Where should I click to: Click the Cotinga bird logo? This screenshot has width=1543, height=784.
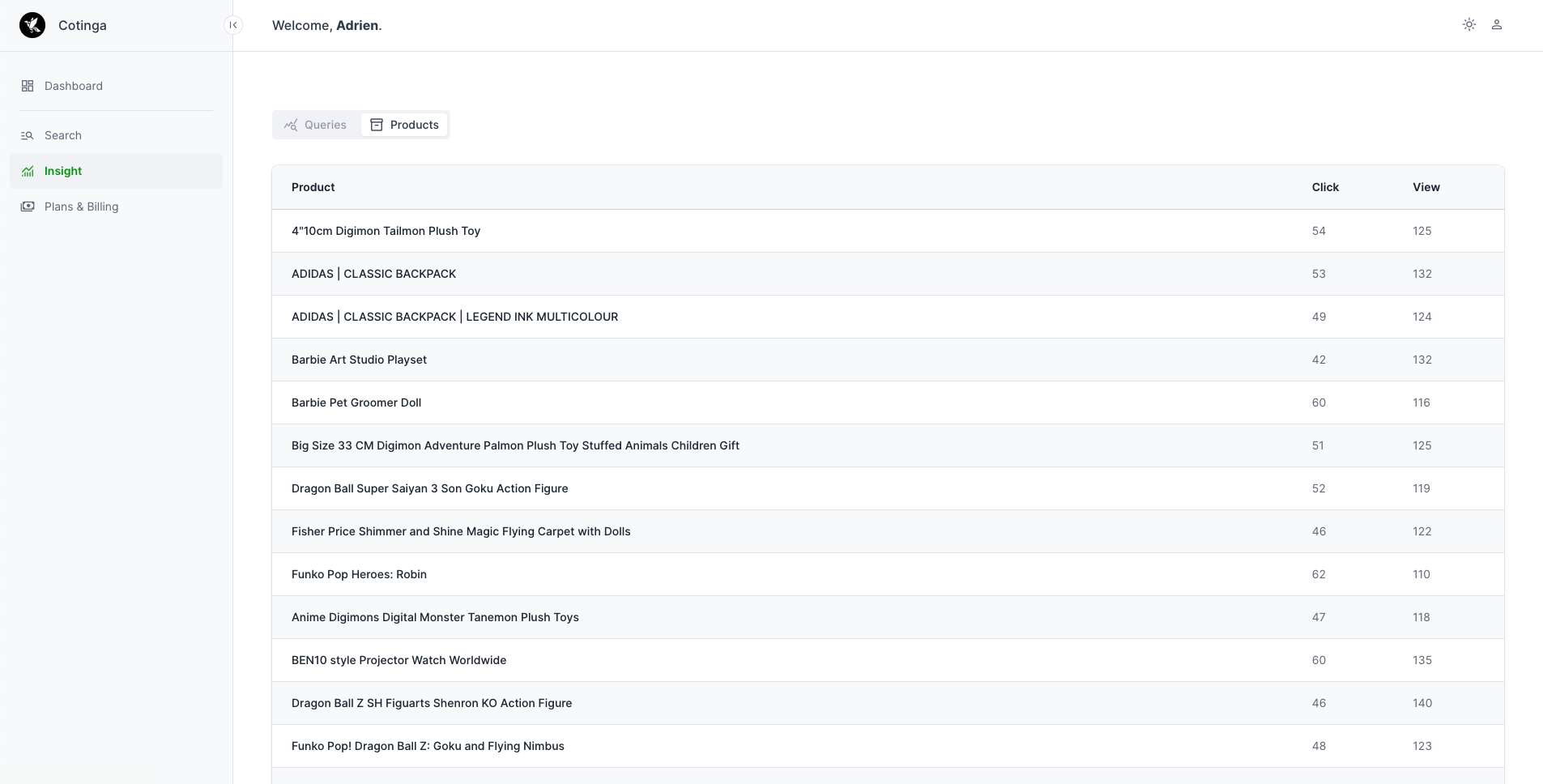click(x=32, y=25)
